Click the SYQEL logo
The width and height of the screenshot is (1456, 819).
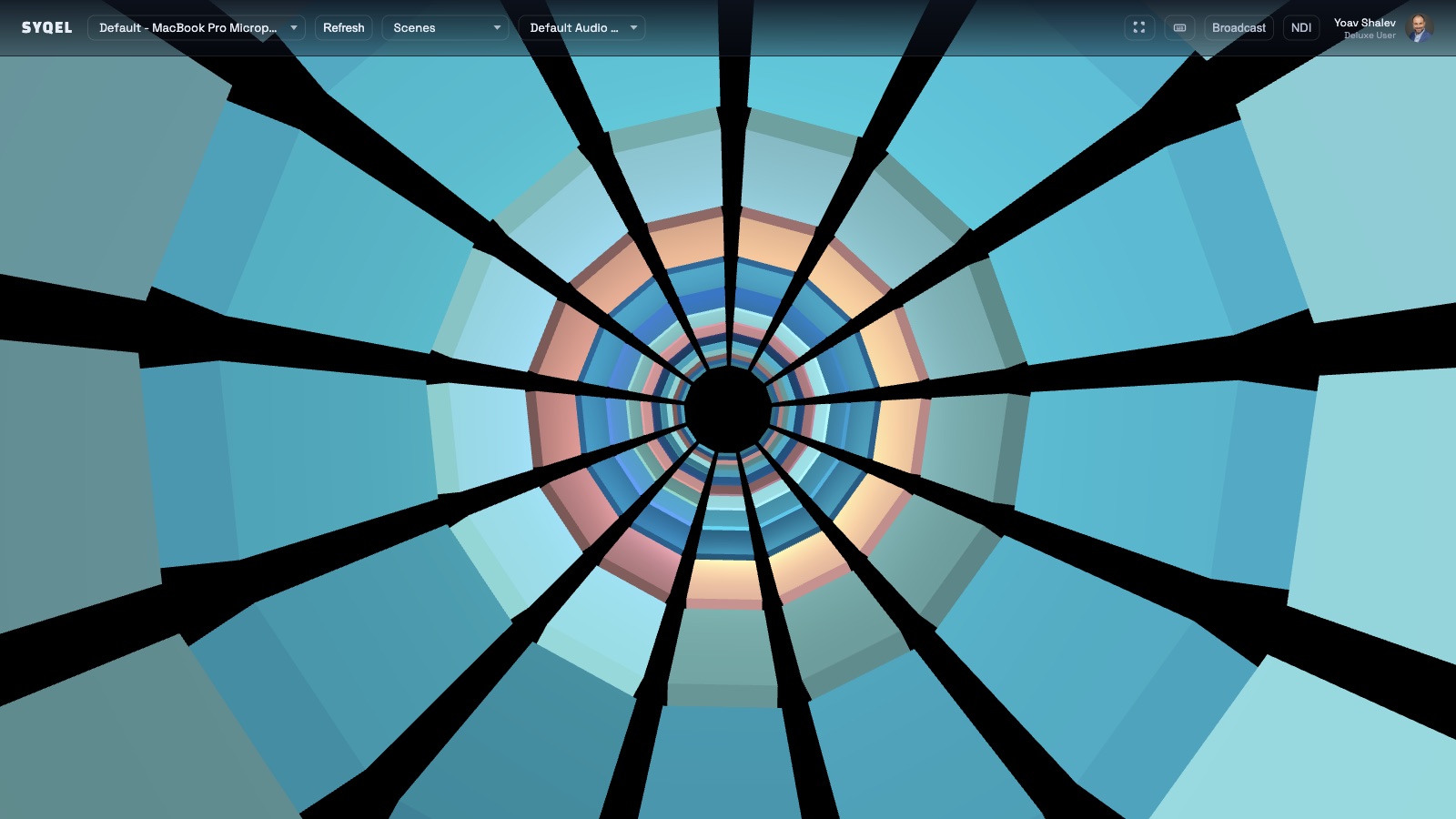[46, 27]
